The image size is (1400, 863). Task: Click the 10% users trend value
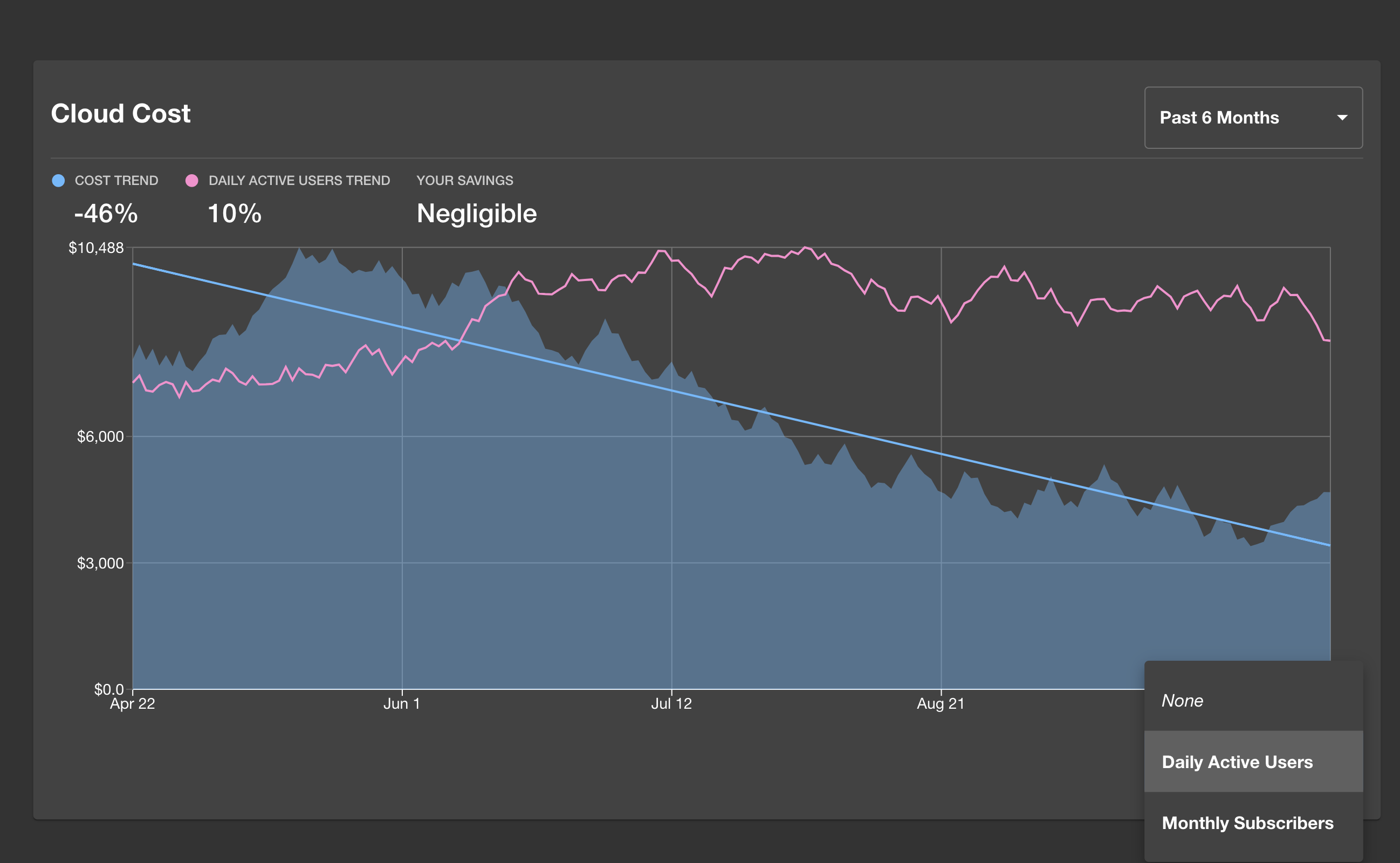coord(235,214)
